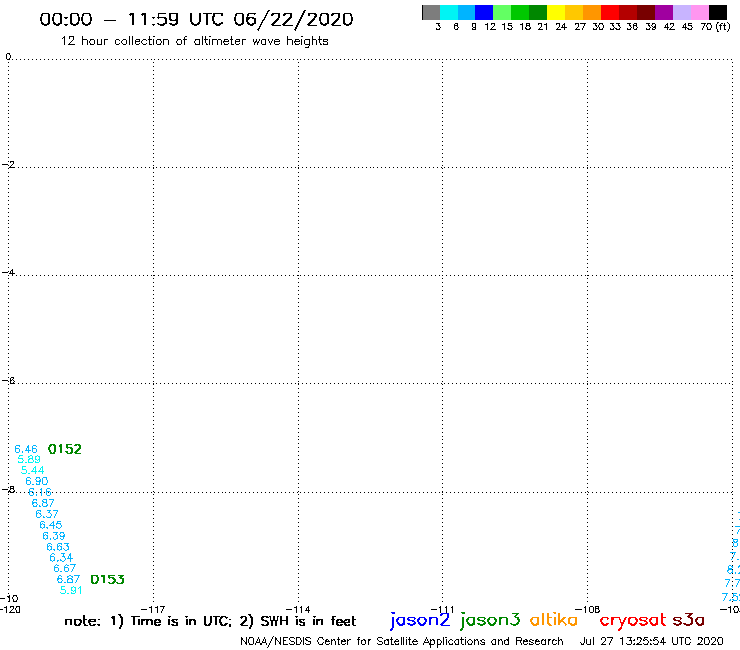740x650 pixels.
Task: Select the 6.67 wave height reading
Action: click(65, 568)
